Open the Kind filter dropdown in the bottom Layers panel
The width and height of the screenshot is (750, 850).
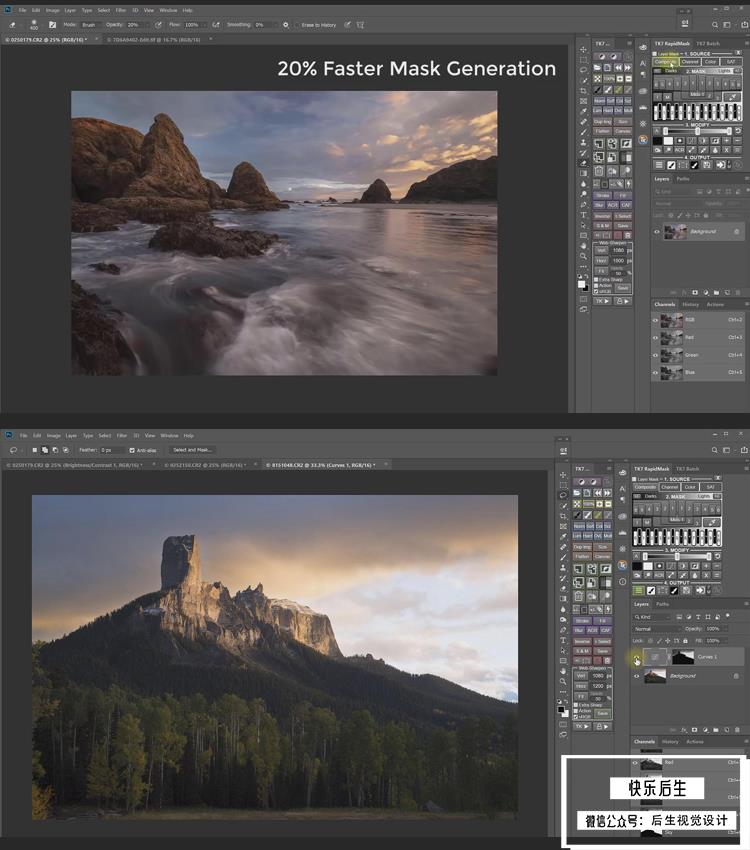click(653, 617)
